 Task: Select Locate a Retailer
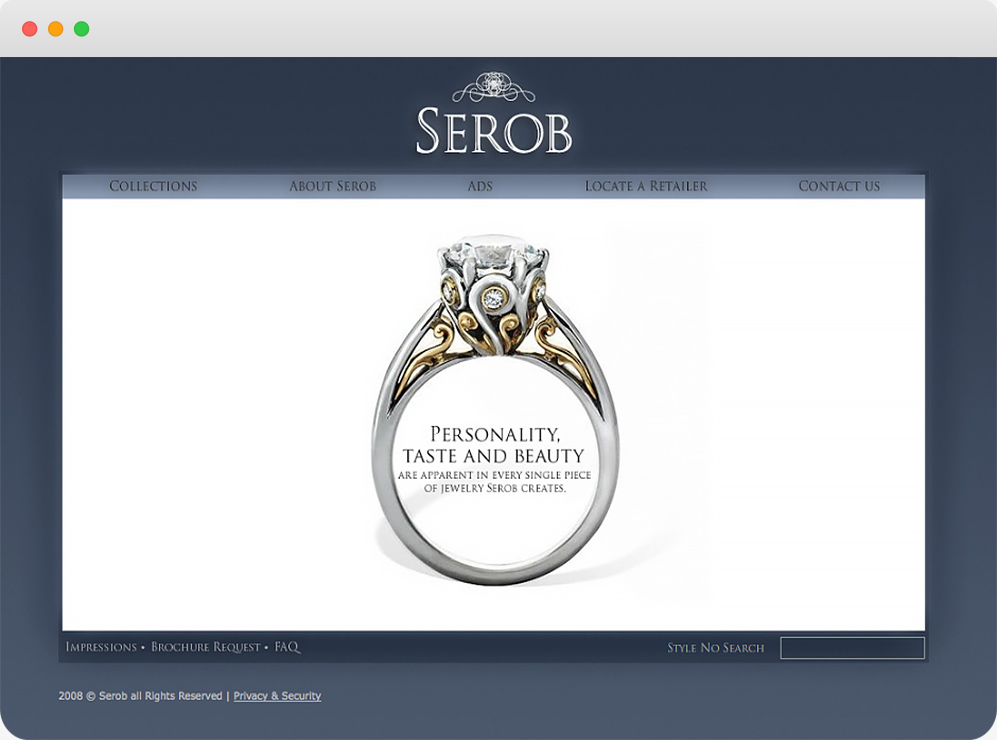646,186
